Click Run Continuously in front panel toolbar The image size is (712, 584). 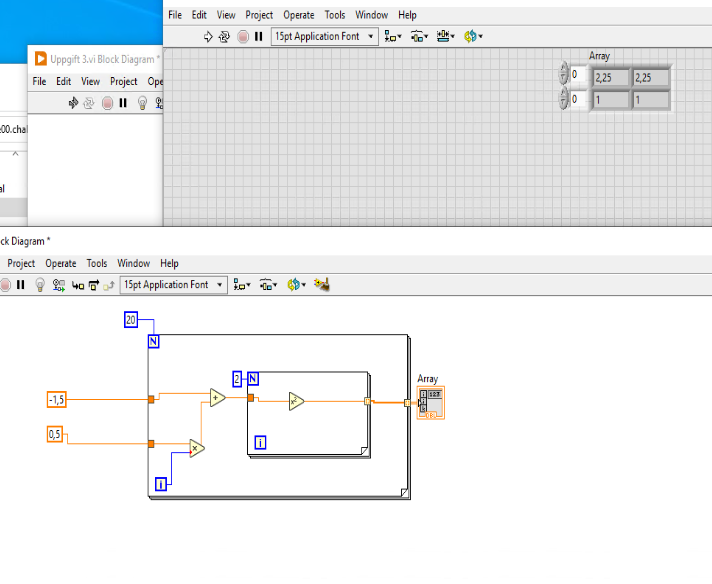click(224, 36)
